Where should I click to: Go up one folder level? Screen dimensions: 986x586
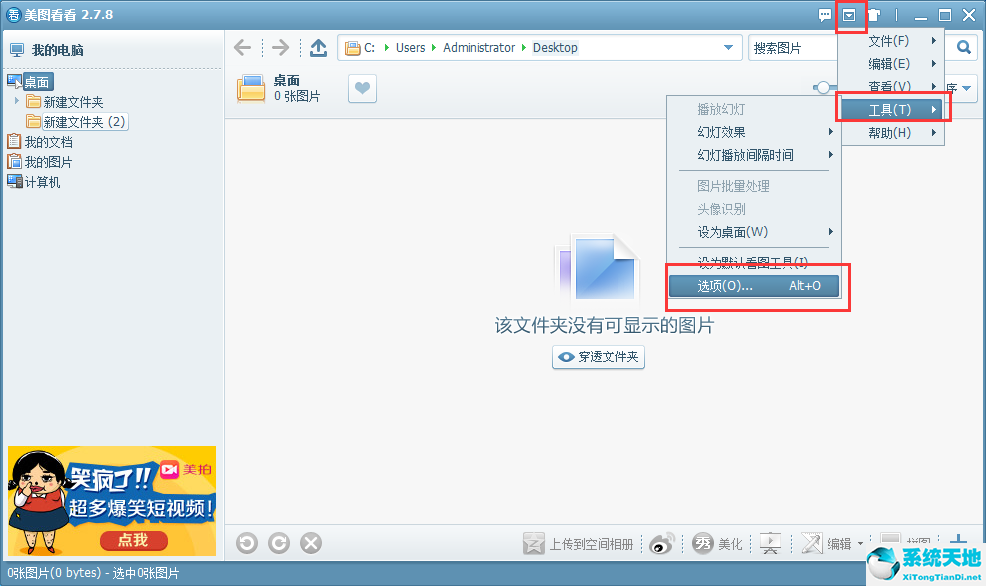pyautogui.click(x=318, y=48)
